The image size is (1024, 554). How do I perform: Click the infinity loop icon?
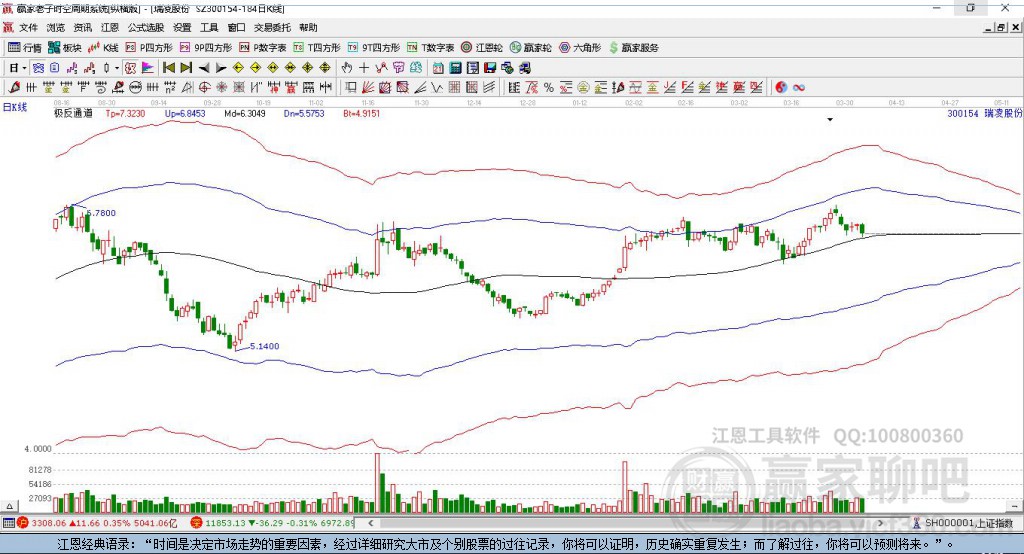coord(798,88)
